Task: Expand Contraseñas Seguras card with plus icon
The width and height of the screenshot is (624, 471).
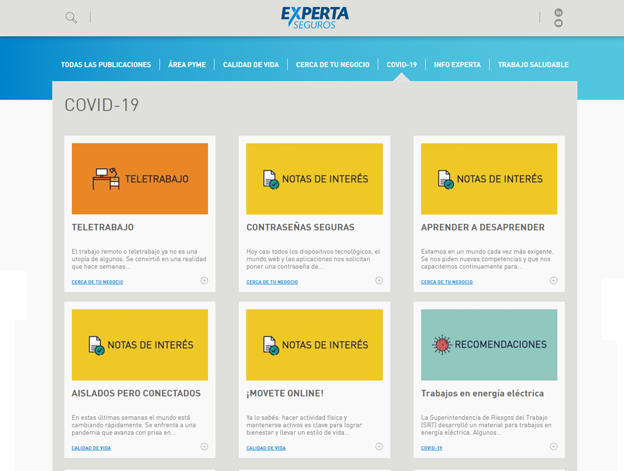Action: [x=379, y=280]
